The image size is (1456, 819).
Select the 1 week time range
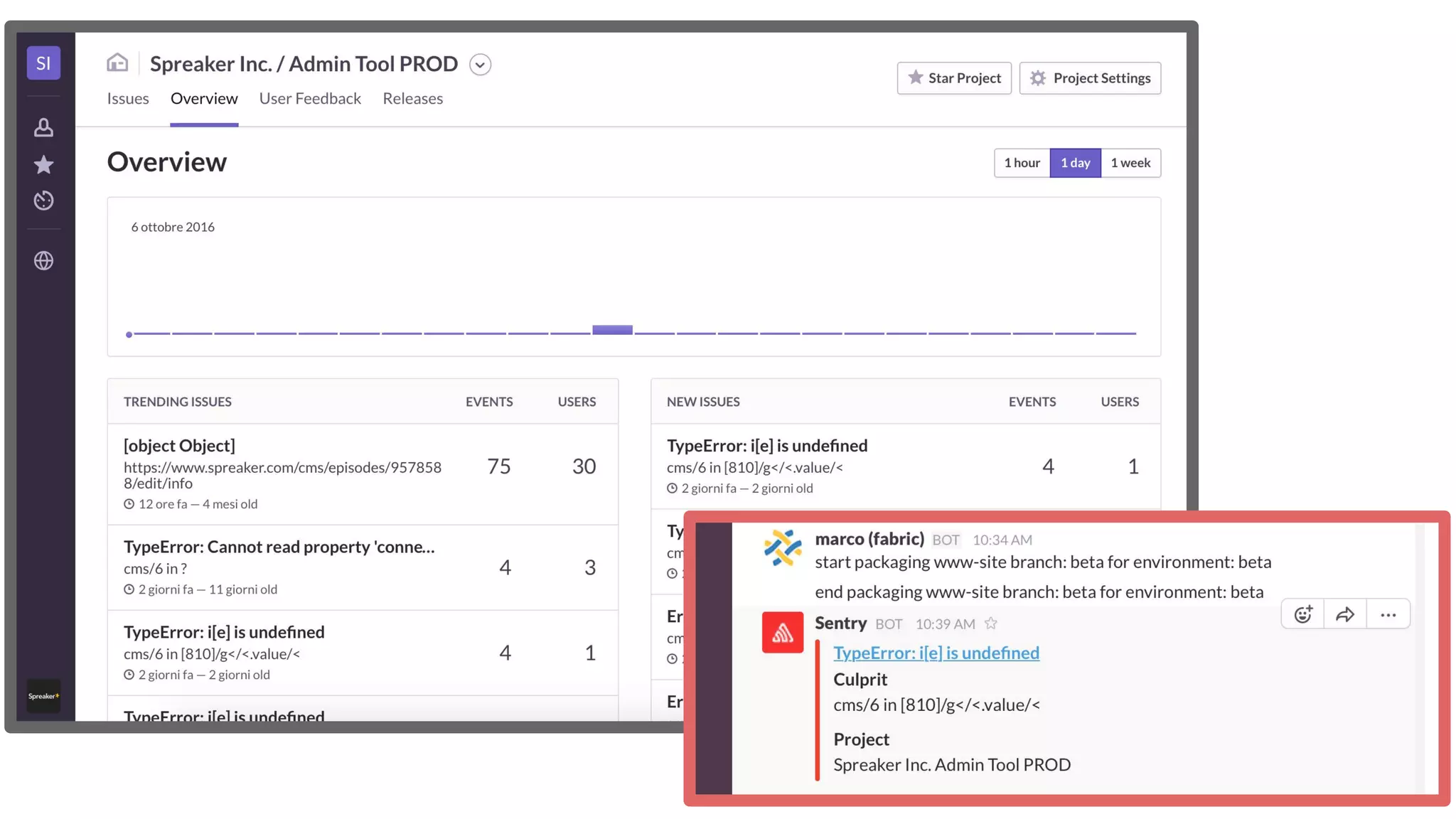pos(1130,163)
